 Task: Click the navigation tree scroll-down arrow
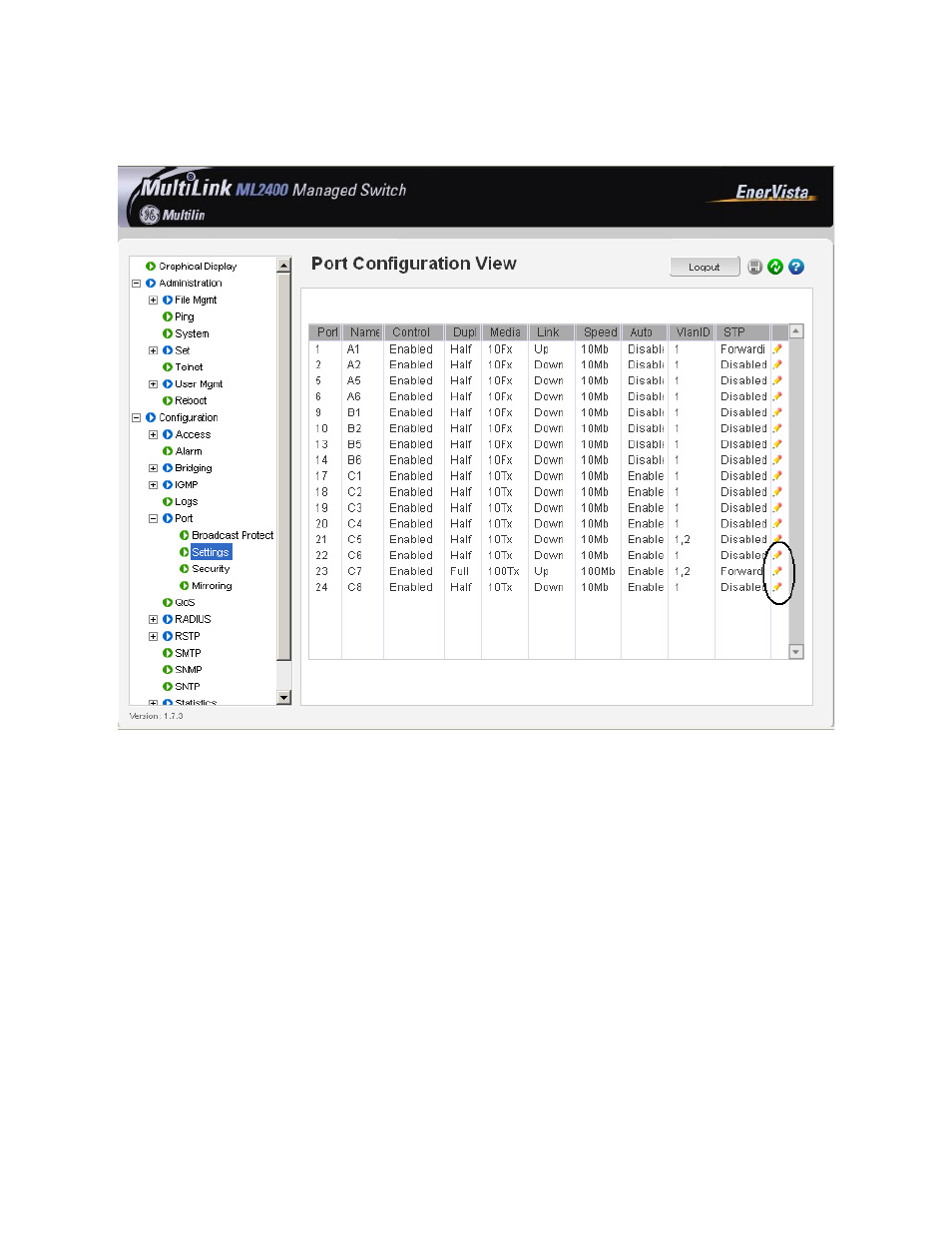(x=284, y=698)
